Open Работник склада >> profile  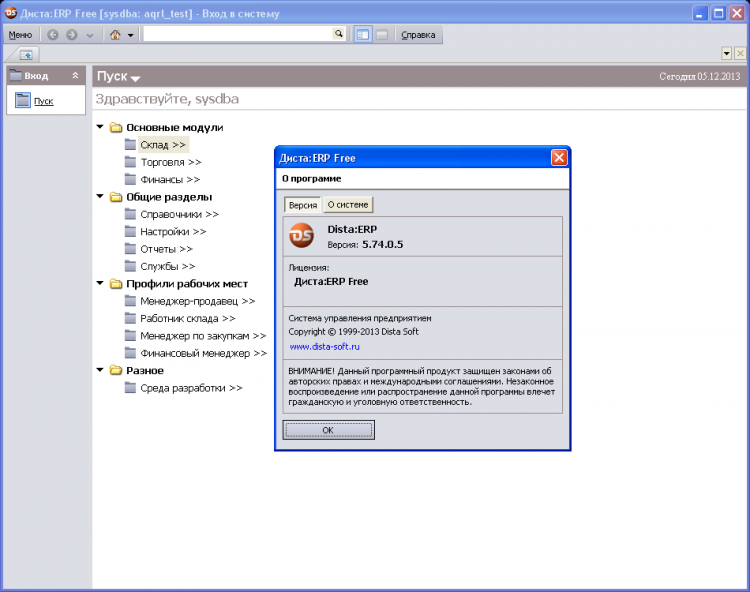(188, 318)
